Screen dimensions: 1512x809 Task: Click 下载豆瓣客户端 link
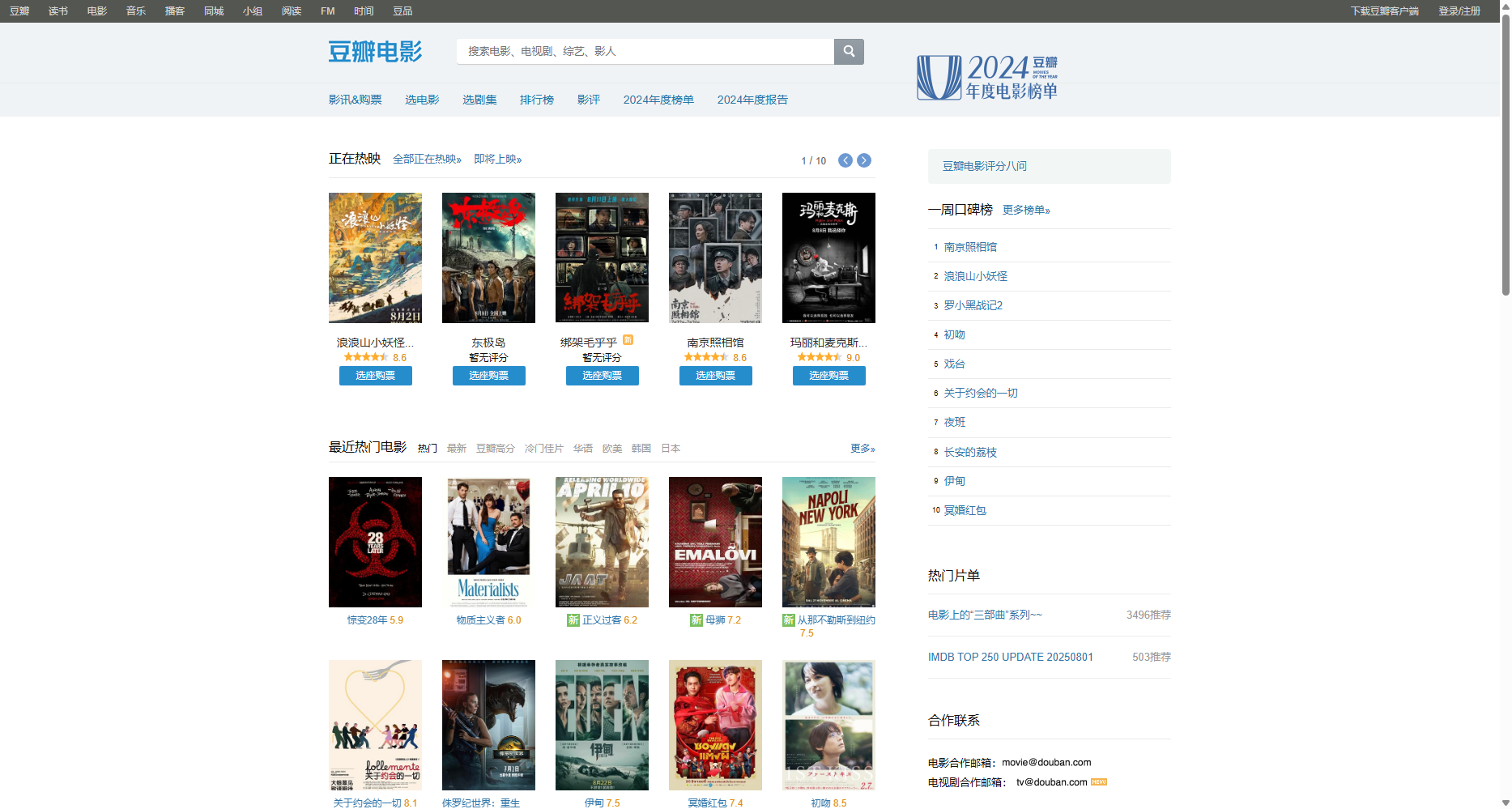[1385, 11]
